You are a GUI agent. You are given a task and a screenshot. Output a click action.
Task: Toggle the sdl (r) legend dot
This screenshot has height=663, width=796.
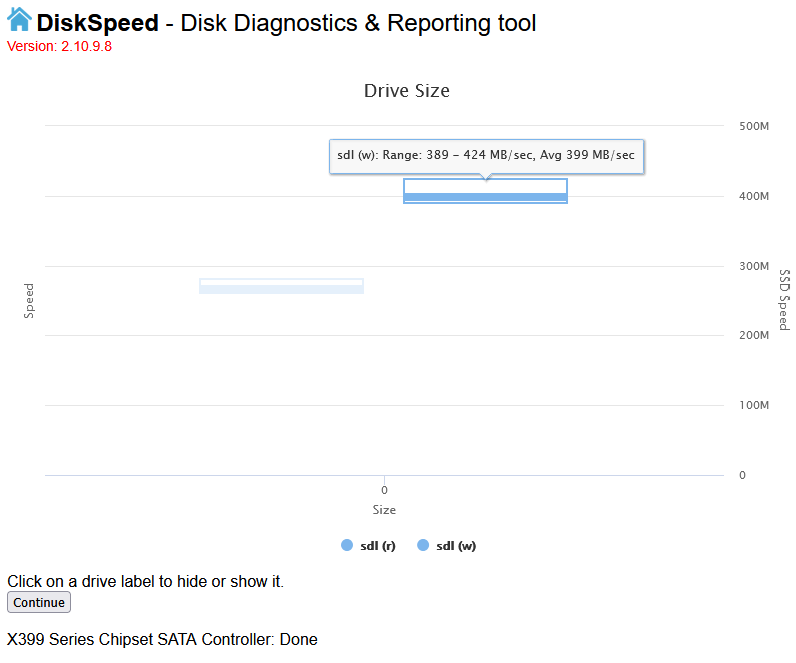(x=347, y=545)
